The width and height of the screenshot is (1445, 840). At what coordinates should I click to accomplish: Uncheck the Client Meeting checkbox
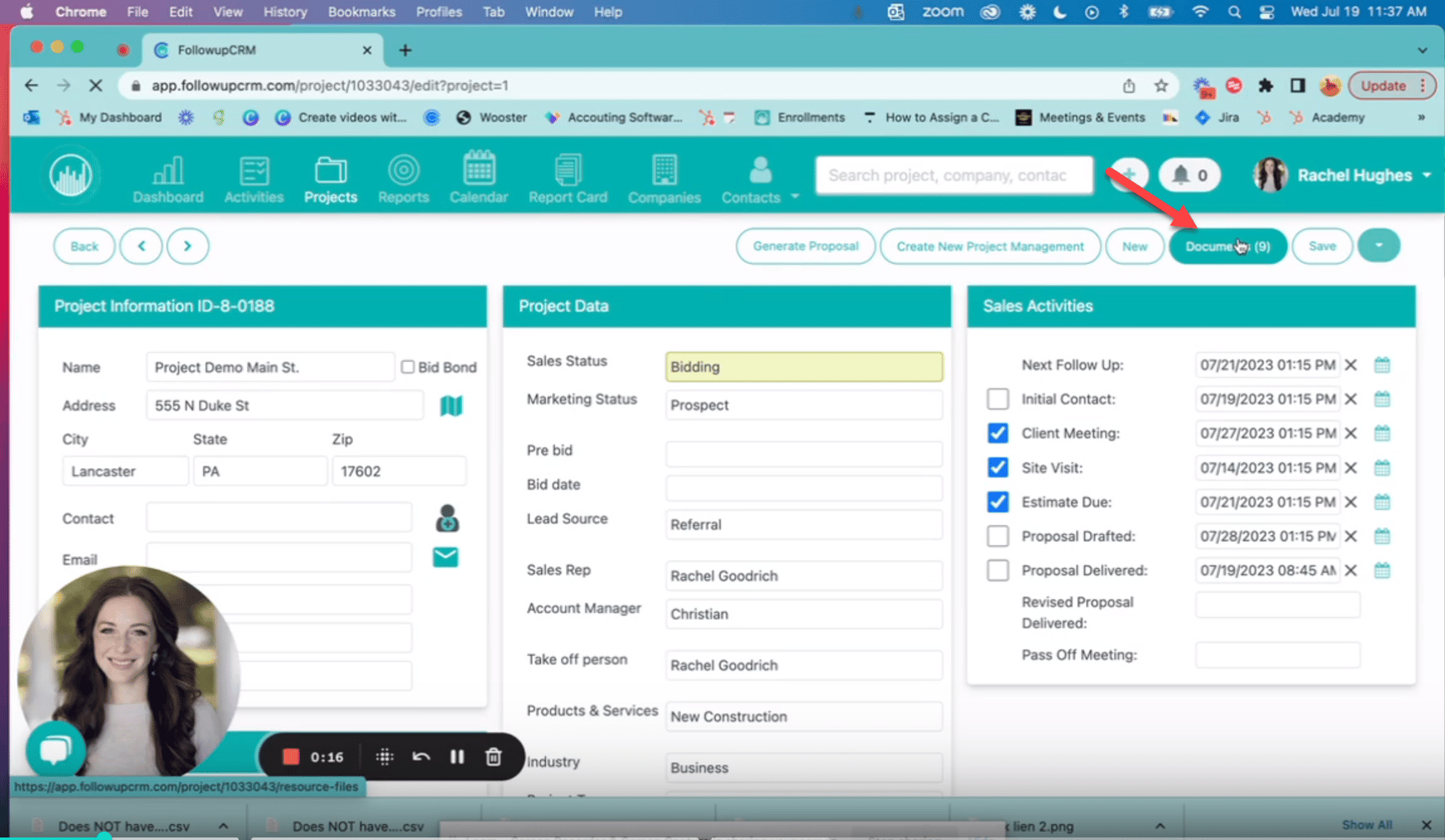(x=997, y=433)
